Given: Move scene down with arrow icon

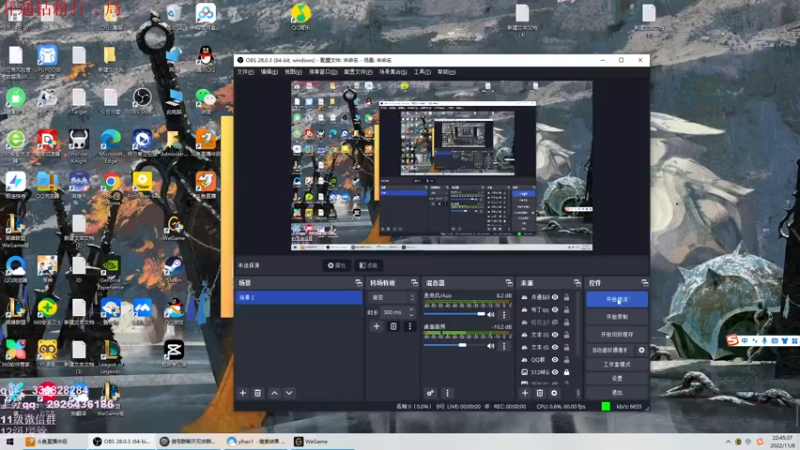Looking at the screenshot, I should pos(289,393).
